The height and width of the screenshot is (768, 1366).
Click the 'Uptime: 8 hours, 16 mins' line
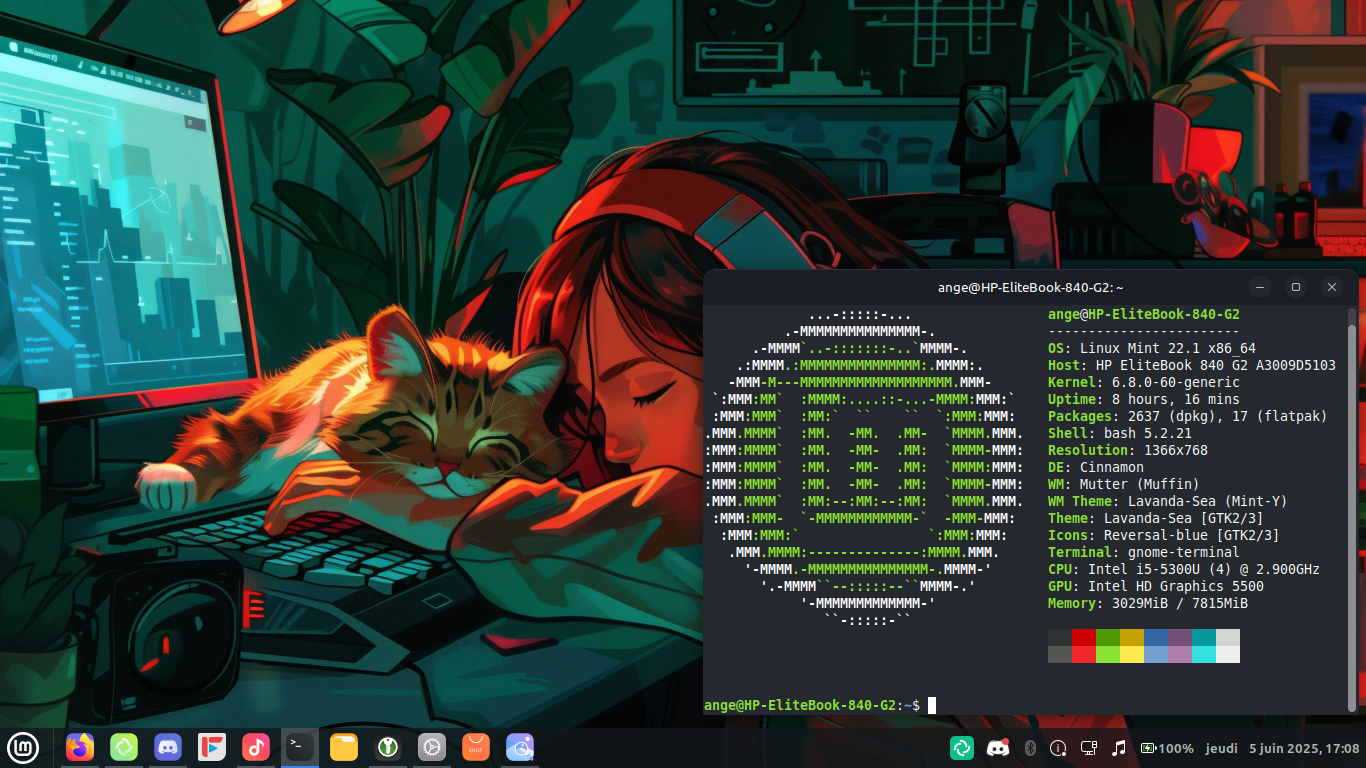point(1144,399)
